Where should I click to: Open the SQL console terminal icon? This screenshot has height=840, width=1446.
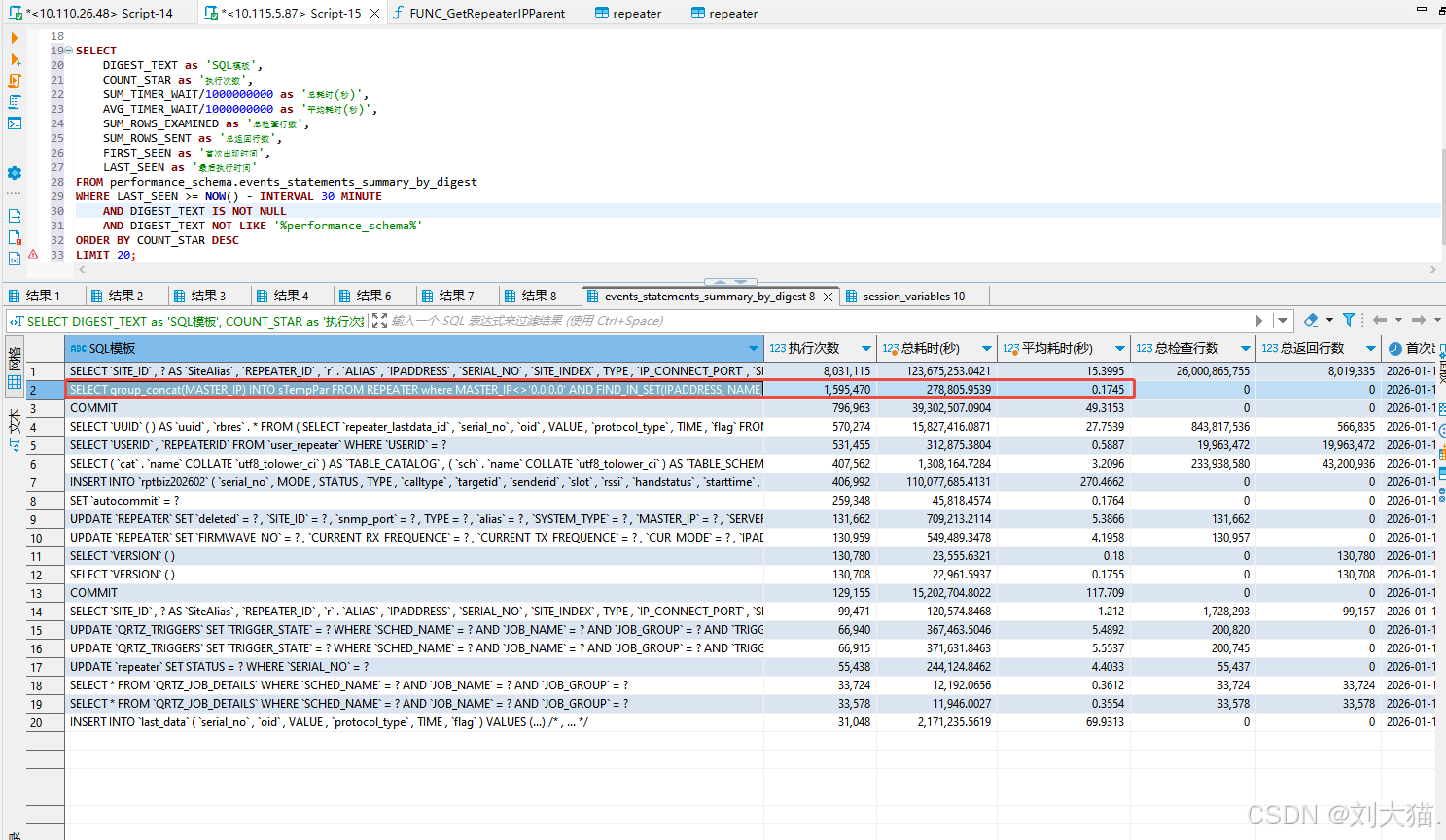[15, 123]
